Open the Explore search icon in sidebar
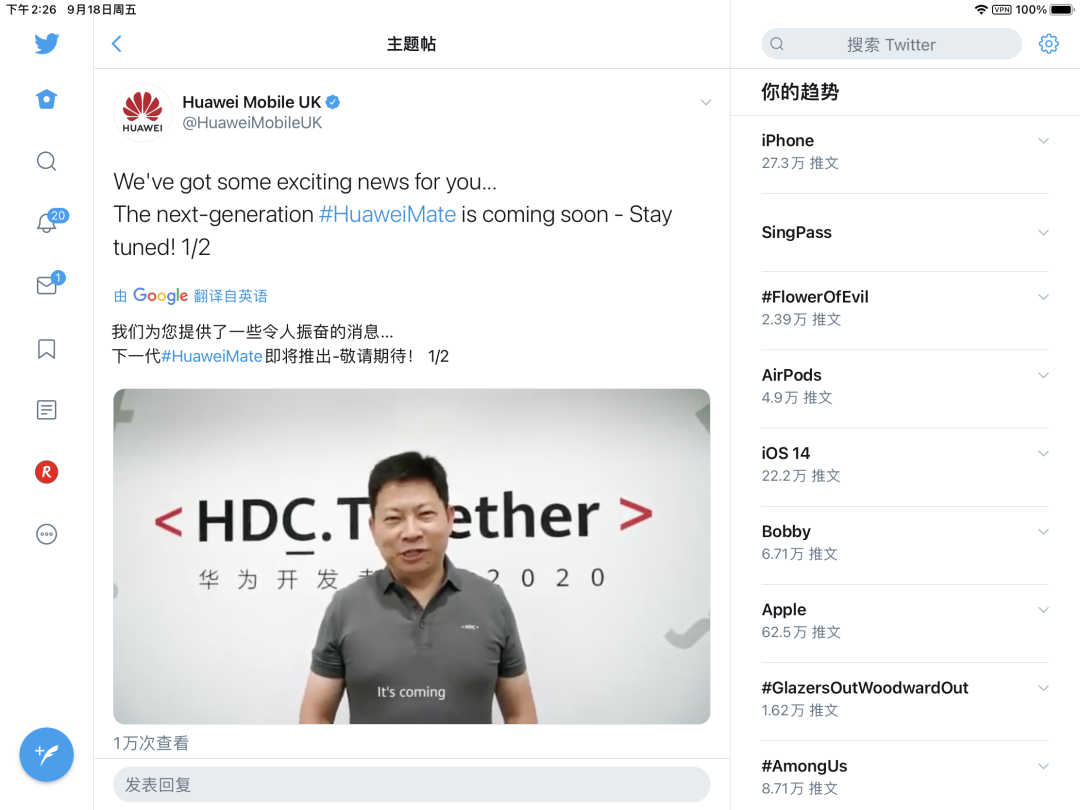Image resolution: width=1080 pixels, height=810 pixels. point(47,161)
